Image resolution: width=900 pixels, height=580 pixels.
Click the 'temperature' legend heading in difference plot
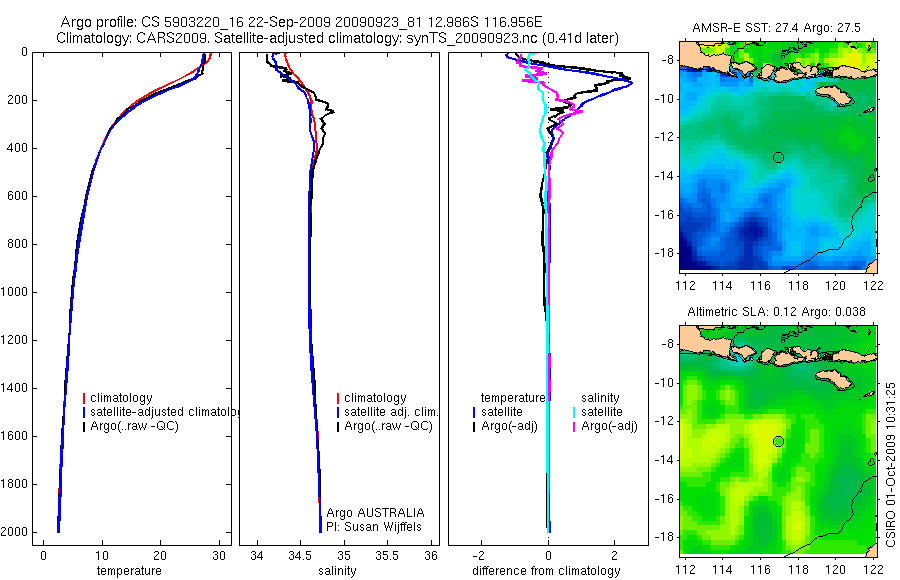click(x=513, y=398)
